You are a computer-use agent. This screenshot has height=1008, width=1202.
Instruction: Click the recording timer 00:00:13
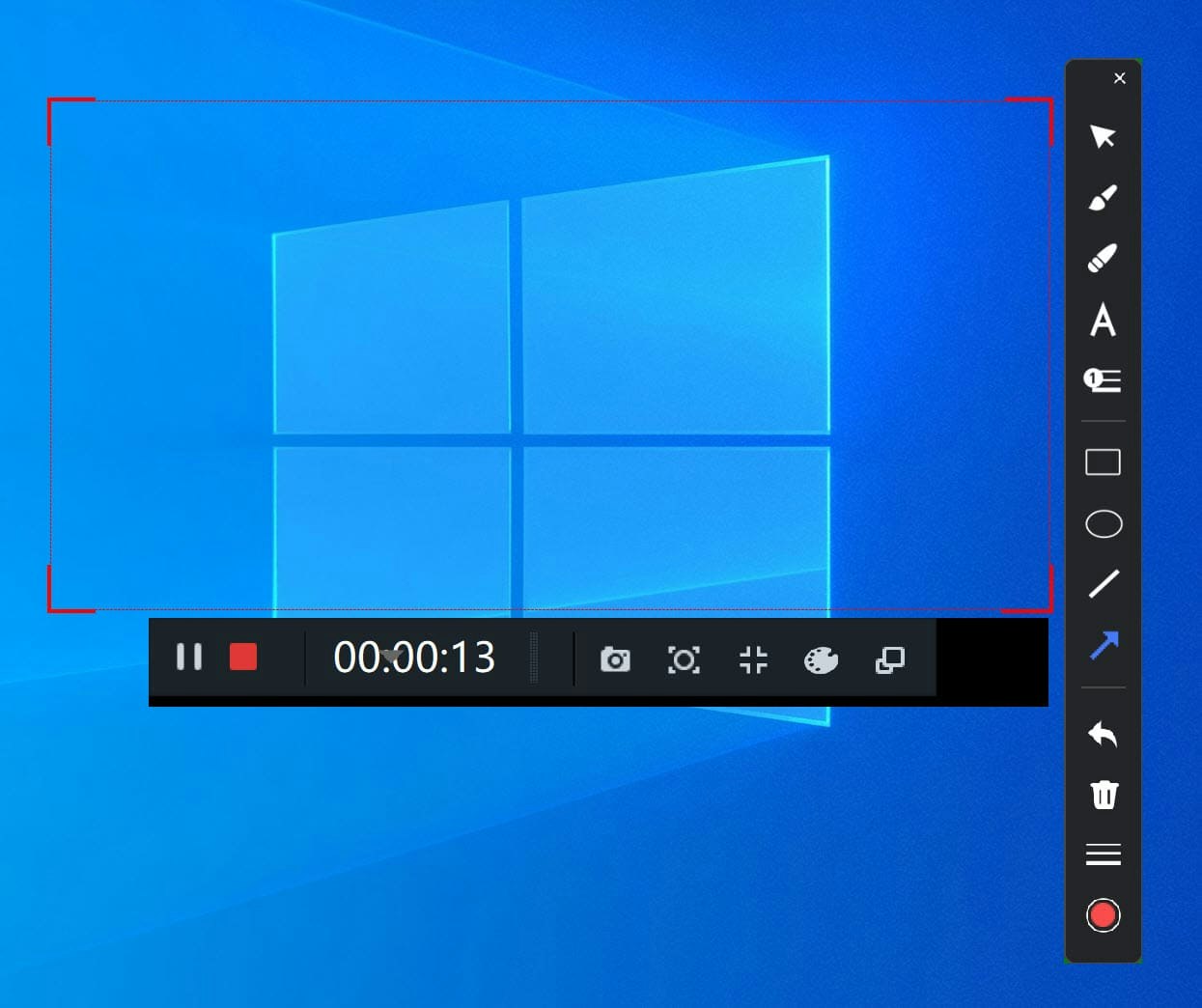pos(414,658)
